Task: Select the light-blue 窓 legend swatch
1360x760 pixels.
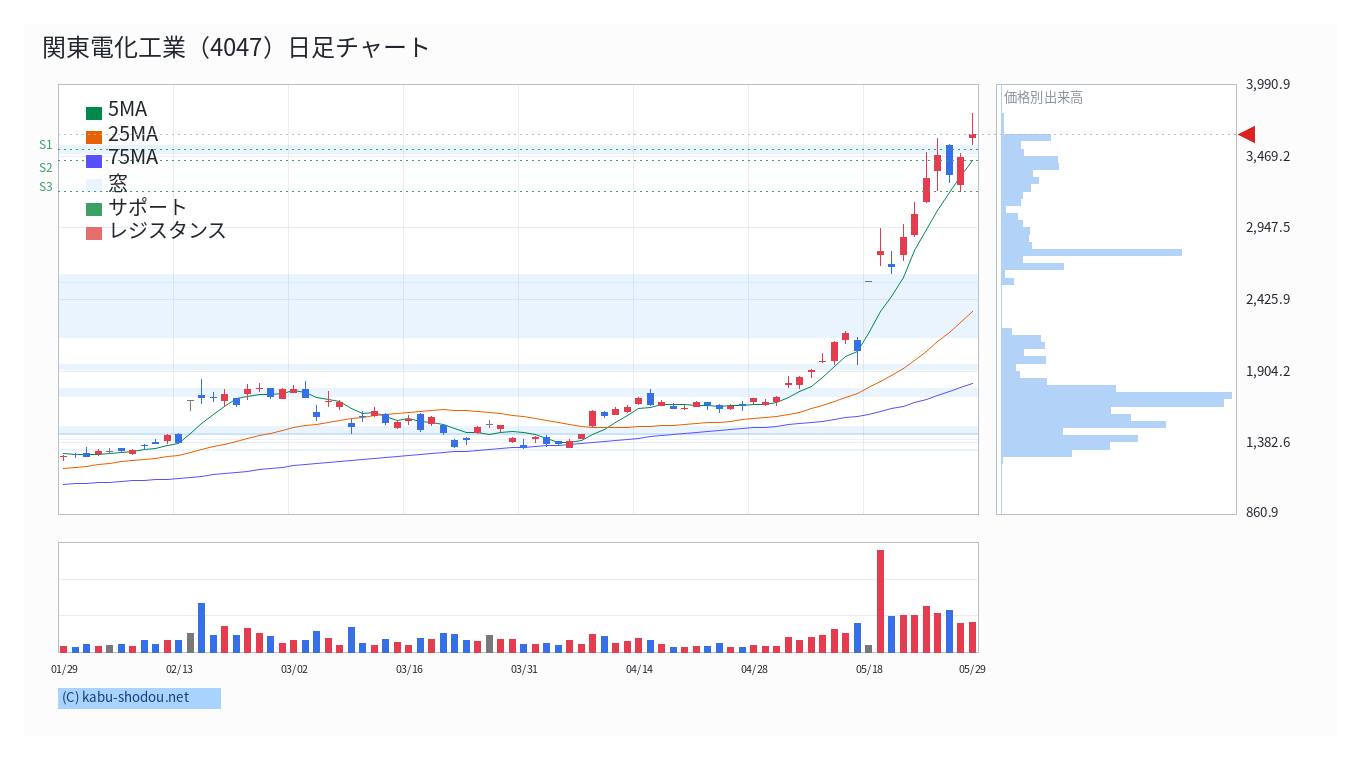Action: (x=94, y=185)
